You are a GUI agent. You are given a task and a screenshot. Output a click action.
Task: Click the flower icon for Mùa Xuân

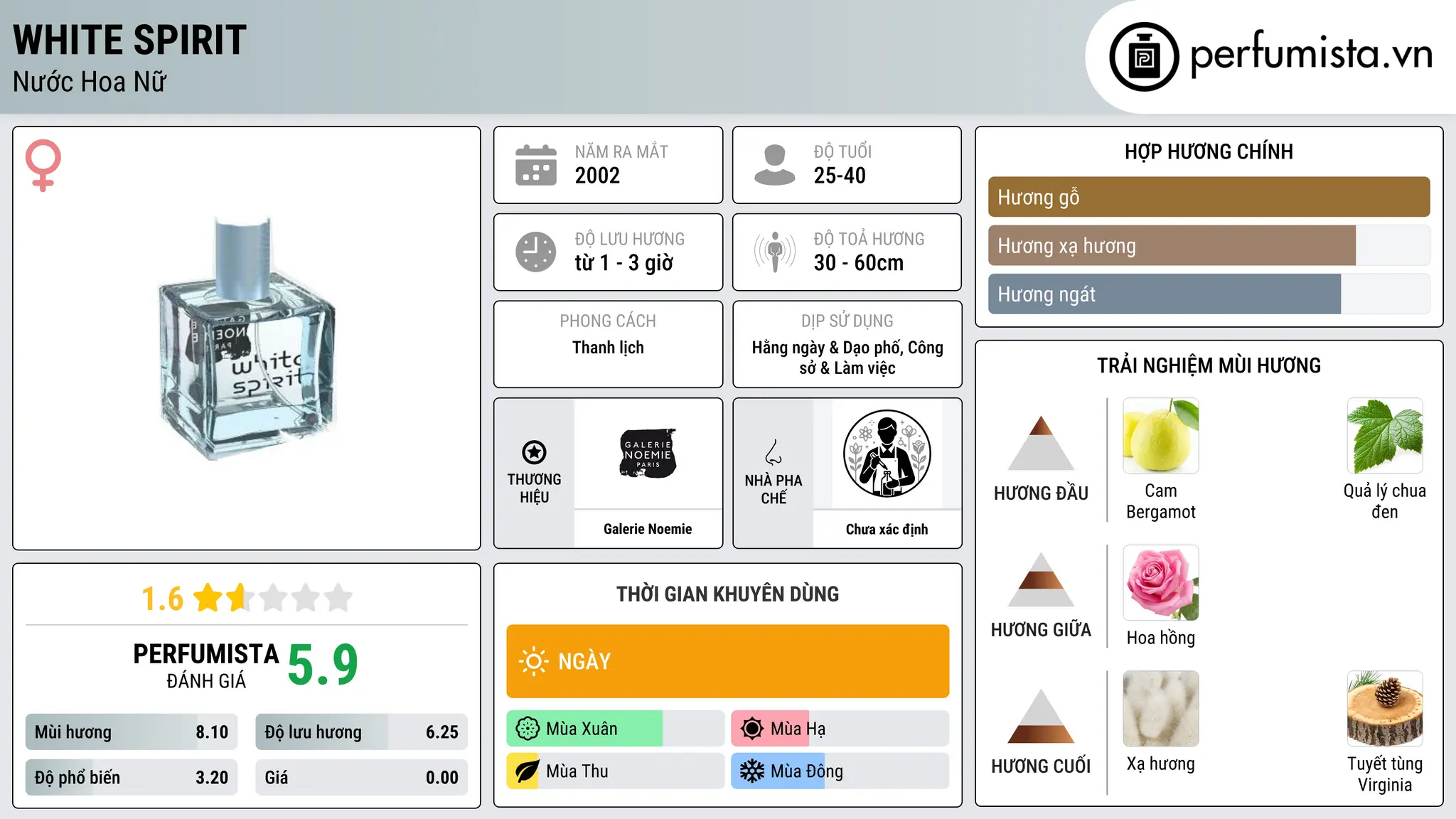[x=528, y=729]
